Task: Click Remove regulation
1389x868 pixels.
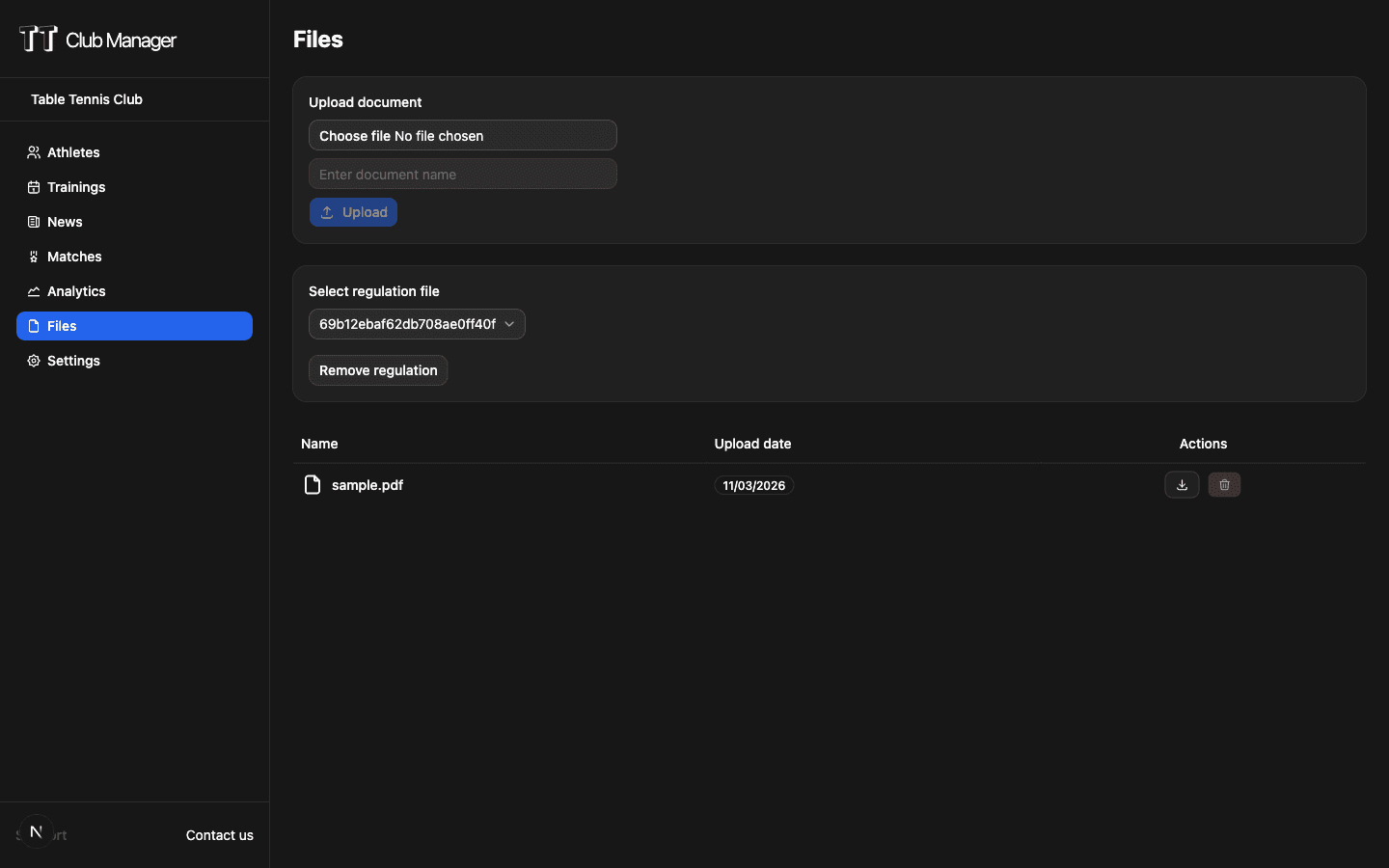Action: 377,370
